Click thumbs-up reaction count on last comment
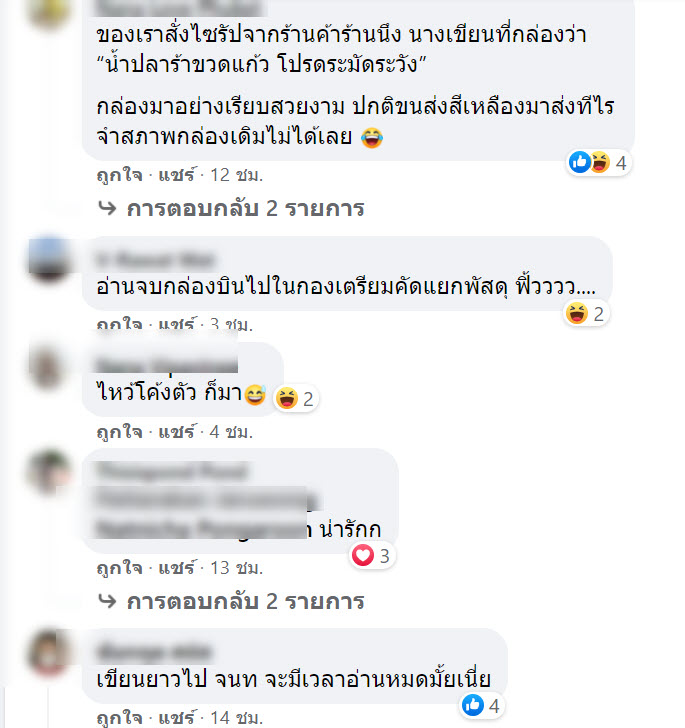 pyautogui.click(x=482, y=706)
